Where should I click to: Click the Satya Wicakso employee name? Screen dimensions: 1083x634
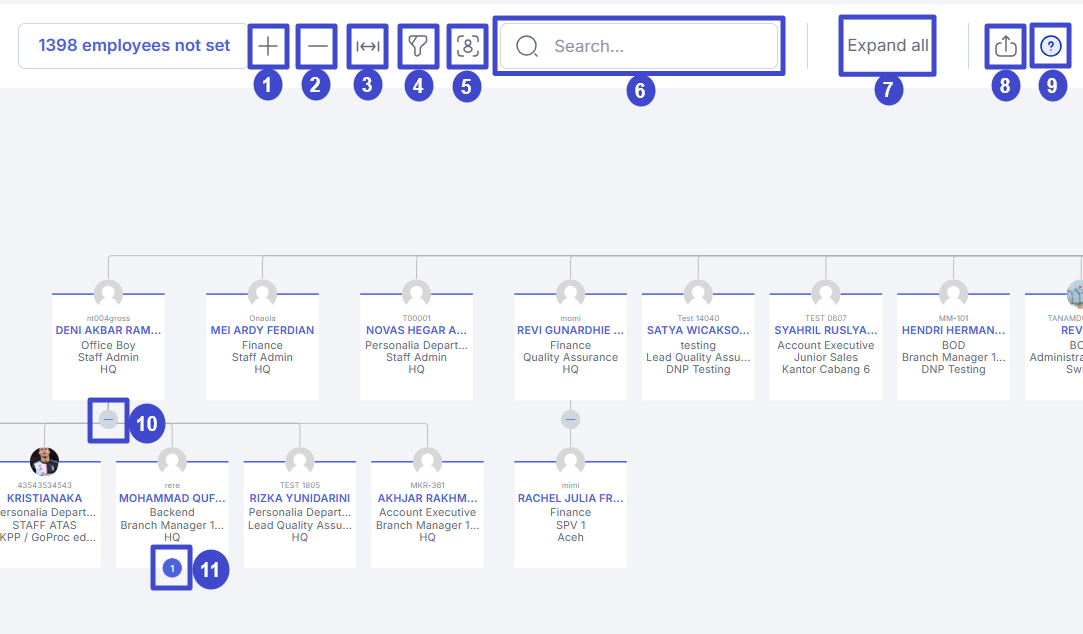[x=697, y=330]
